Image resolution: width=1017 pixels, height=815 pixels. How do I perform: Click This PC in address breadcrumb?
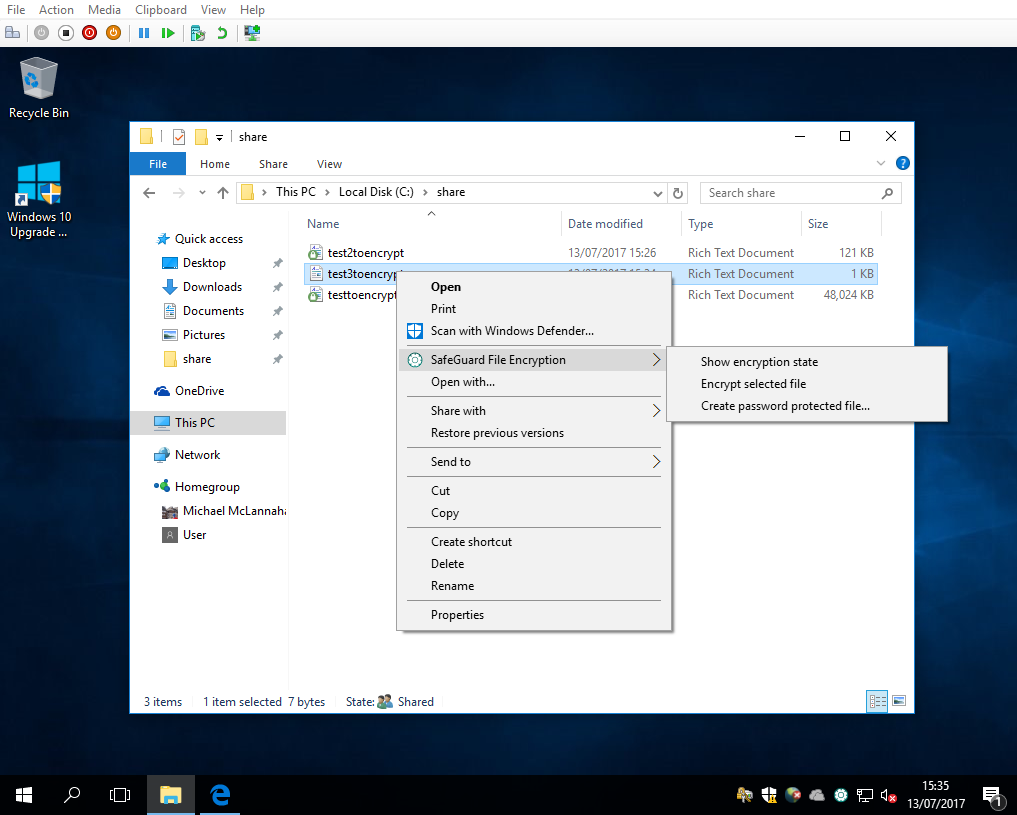coord(296,192)
